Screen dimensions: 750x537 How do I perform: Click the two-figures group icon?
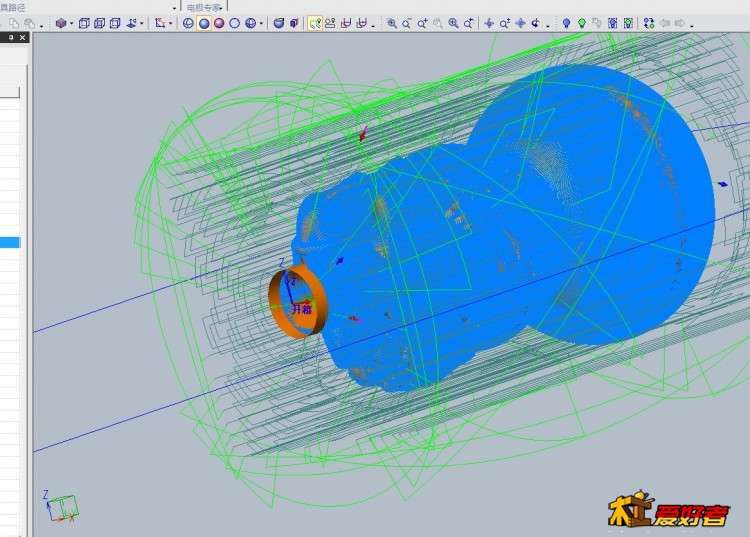pos(330,23)
